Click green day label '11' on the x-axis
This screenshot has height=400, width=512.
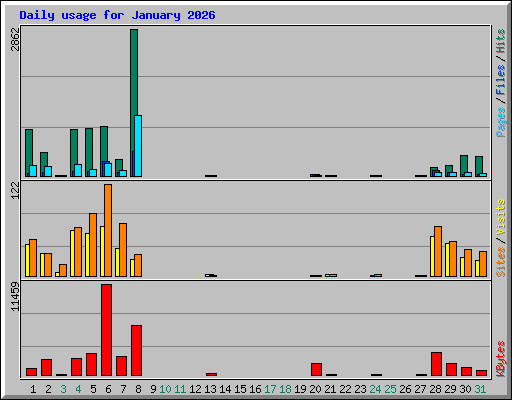[x=180, y=389]
